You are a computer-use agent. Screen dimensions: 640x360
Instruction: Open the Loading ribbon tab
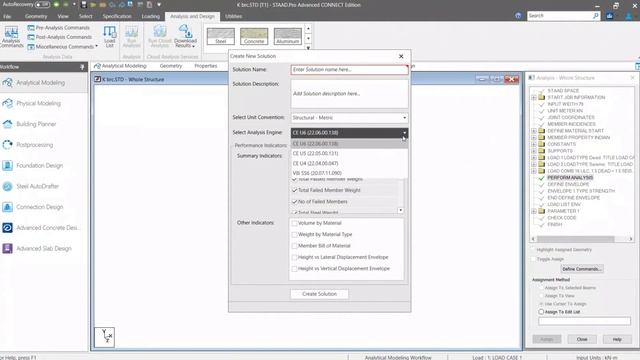(151, 16)
